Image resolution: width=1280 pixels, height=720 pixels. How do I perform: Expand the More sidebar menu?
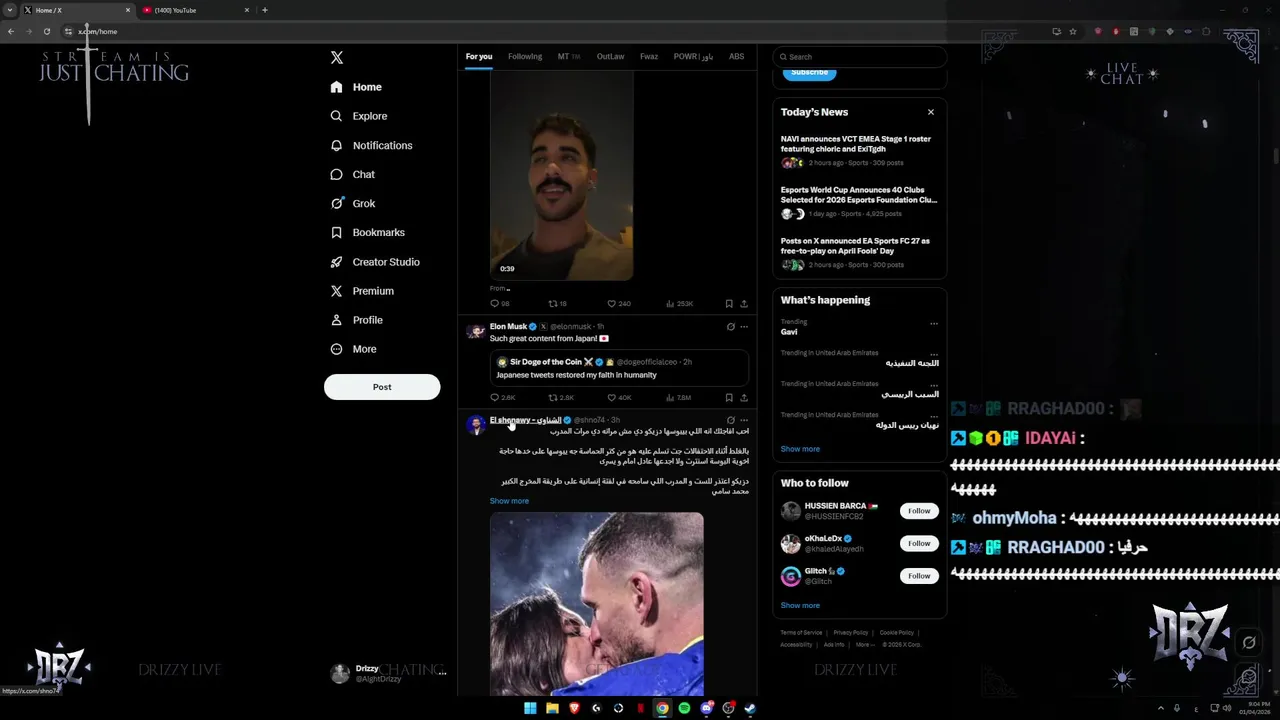(x=353, y=349)
